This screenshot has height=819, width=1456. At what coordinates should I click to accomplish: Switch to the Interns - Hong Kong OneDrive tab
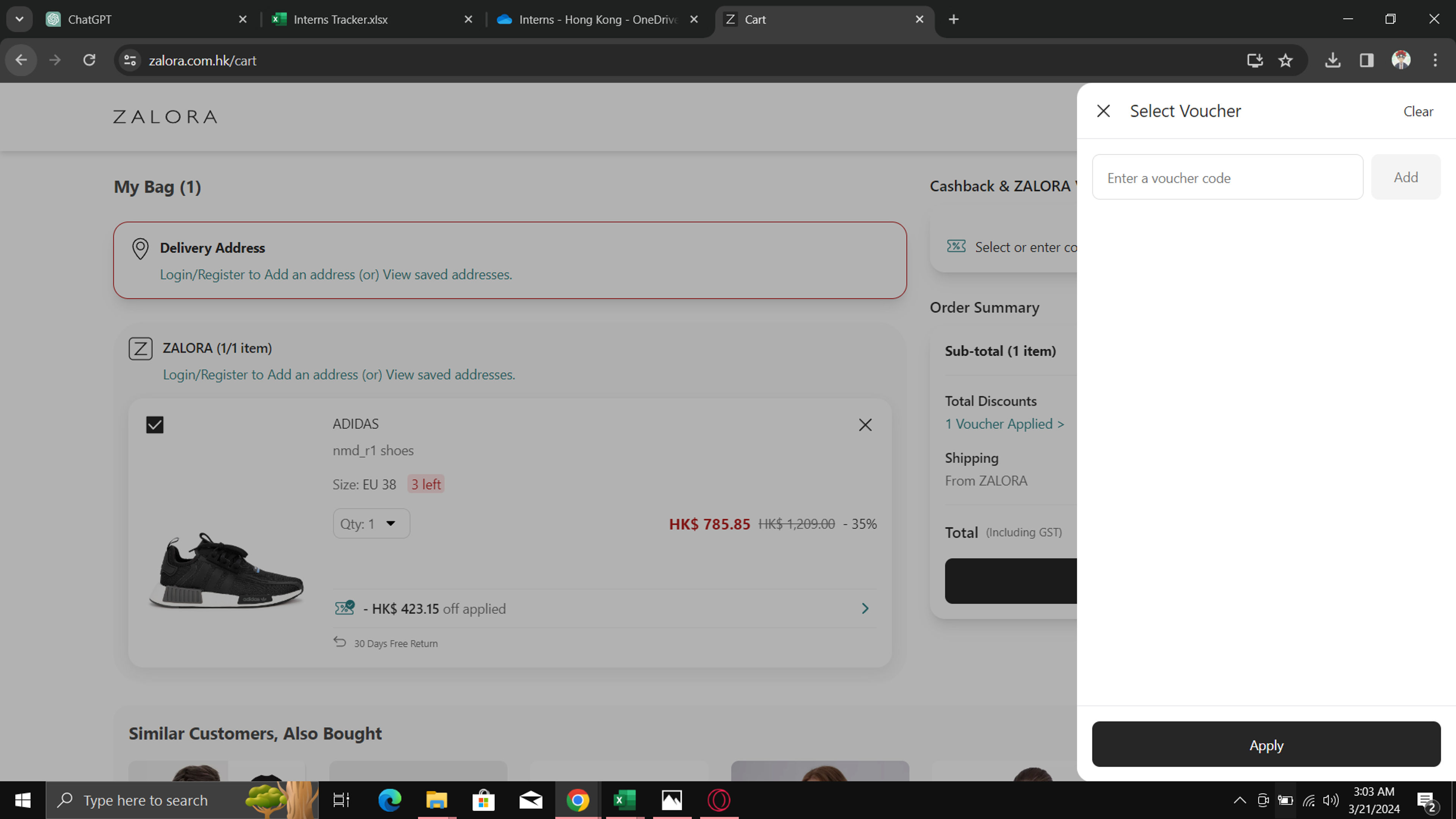(x=598, y=19)
